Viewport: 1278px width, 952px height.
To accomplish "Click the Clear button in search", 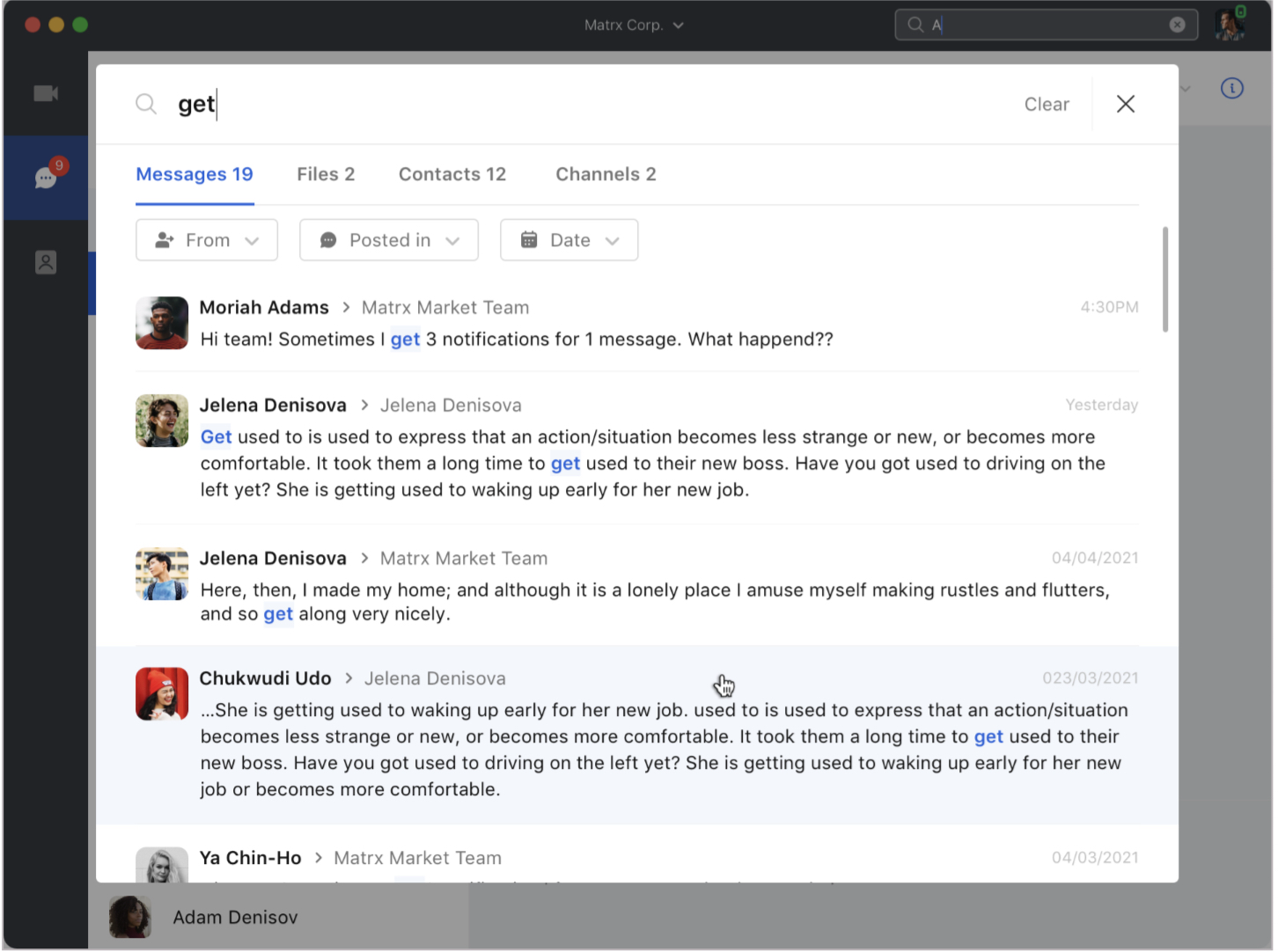I will (1047, 105).
